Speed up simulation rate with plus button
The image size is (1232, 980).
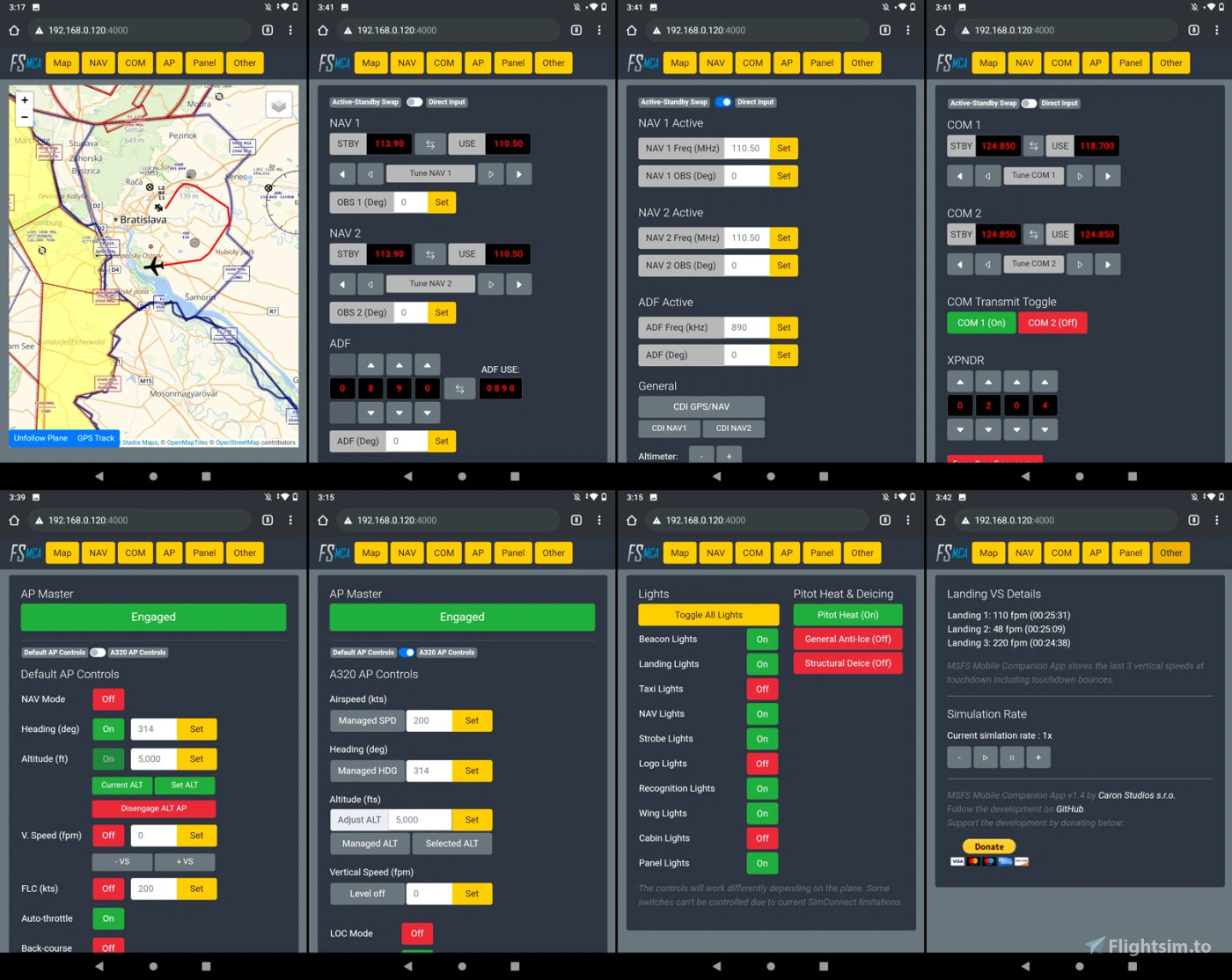1038,757
